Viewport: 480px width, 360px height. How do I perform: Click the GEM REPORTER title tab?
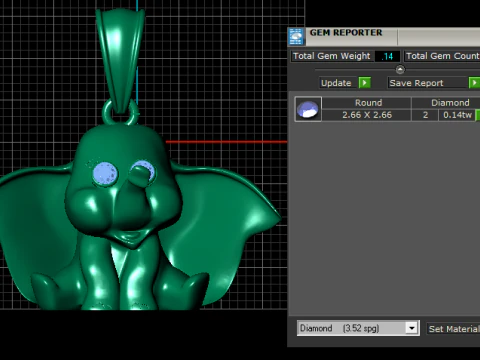346,33
